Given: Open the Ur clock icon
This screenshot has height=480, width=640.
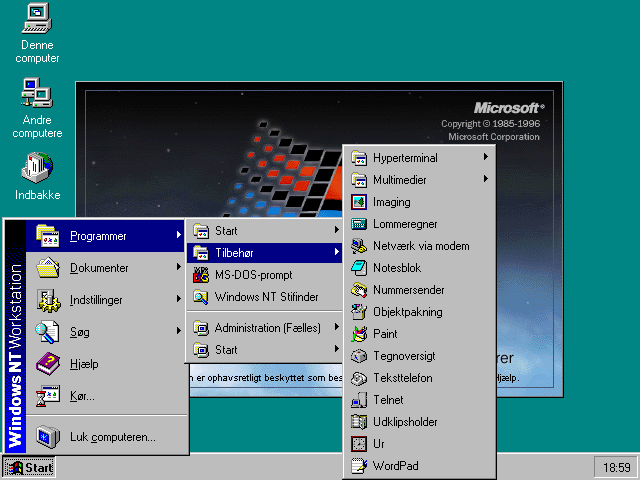Looking at the screenshot, I should click(x=359, y=444).
